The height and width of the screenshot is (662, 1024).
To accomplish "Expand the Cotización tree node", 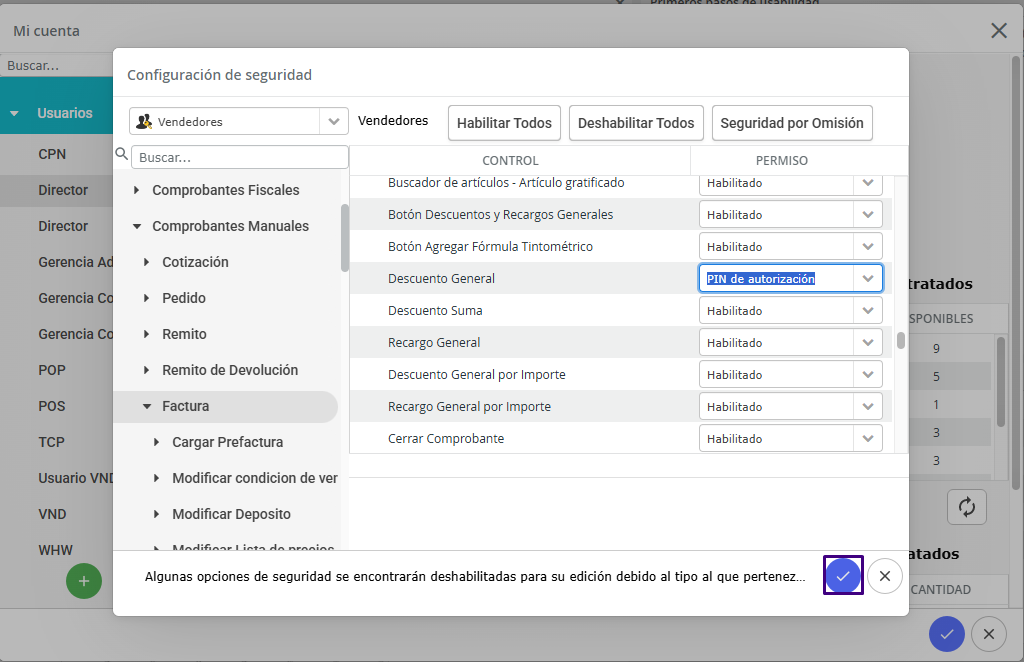I will [x=147, y=262].
